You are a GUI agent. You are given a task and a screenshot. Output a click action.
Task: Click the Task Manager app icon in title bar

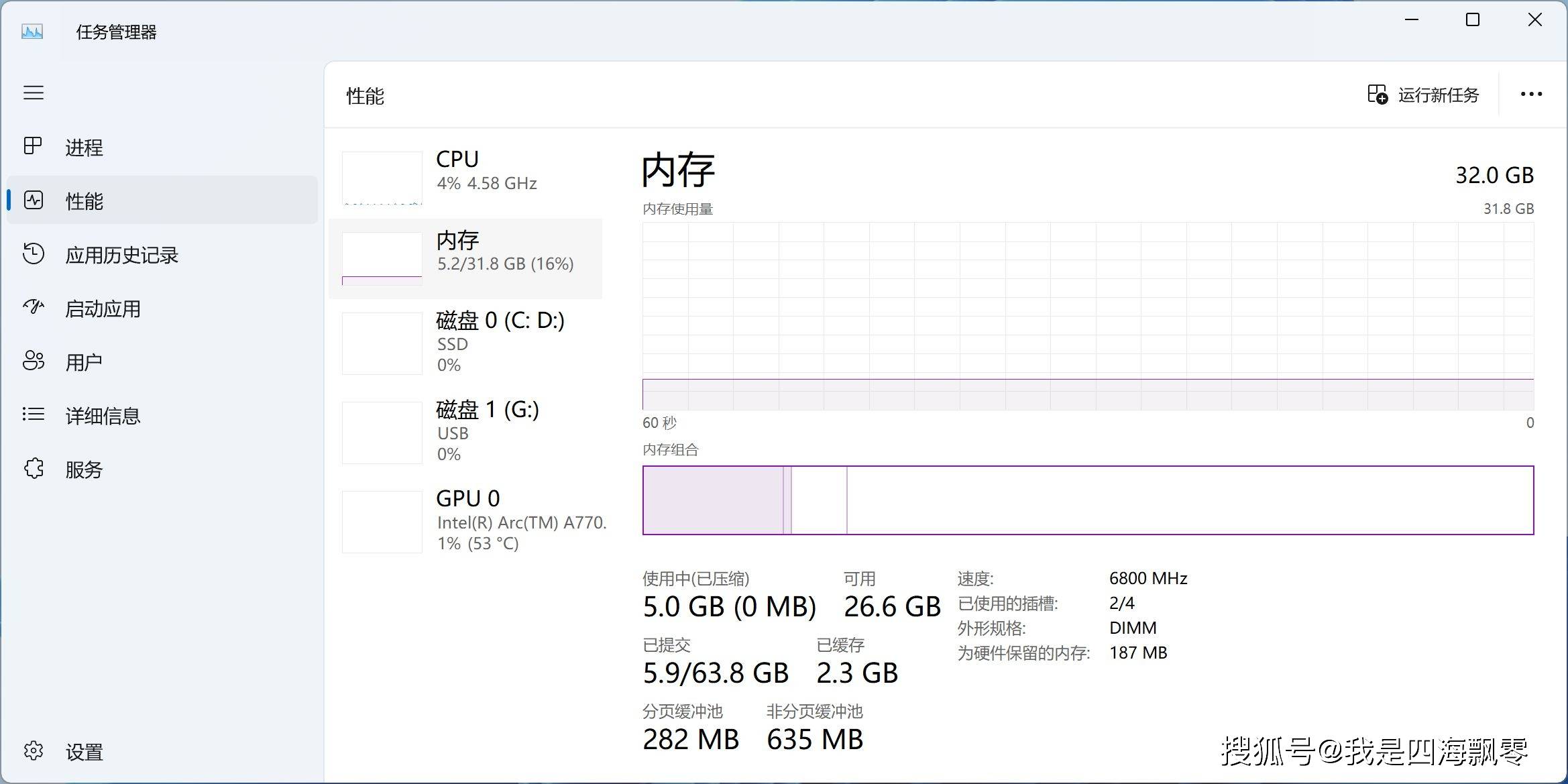click(x=32, y=32)
